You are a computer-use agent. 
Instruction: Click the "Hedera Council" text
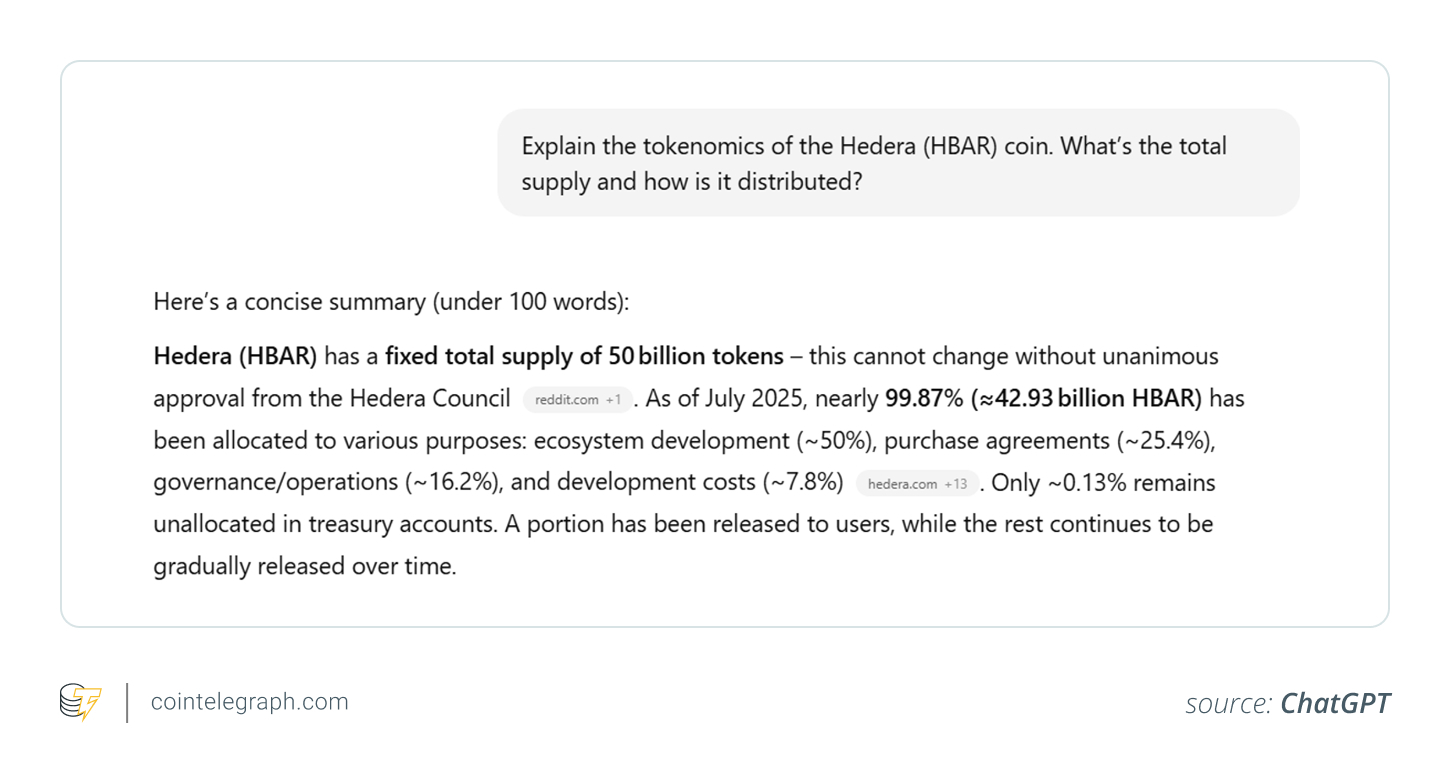pyautogui.click(x=430, y=398)
